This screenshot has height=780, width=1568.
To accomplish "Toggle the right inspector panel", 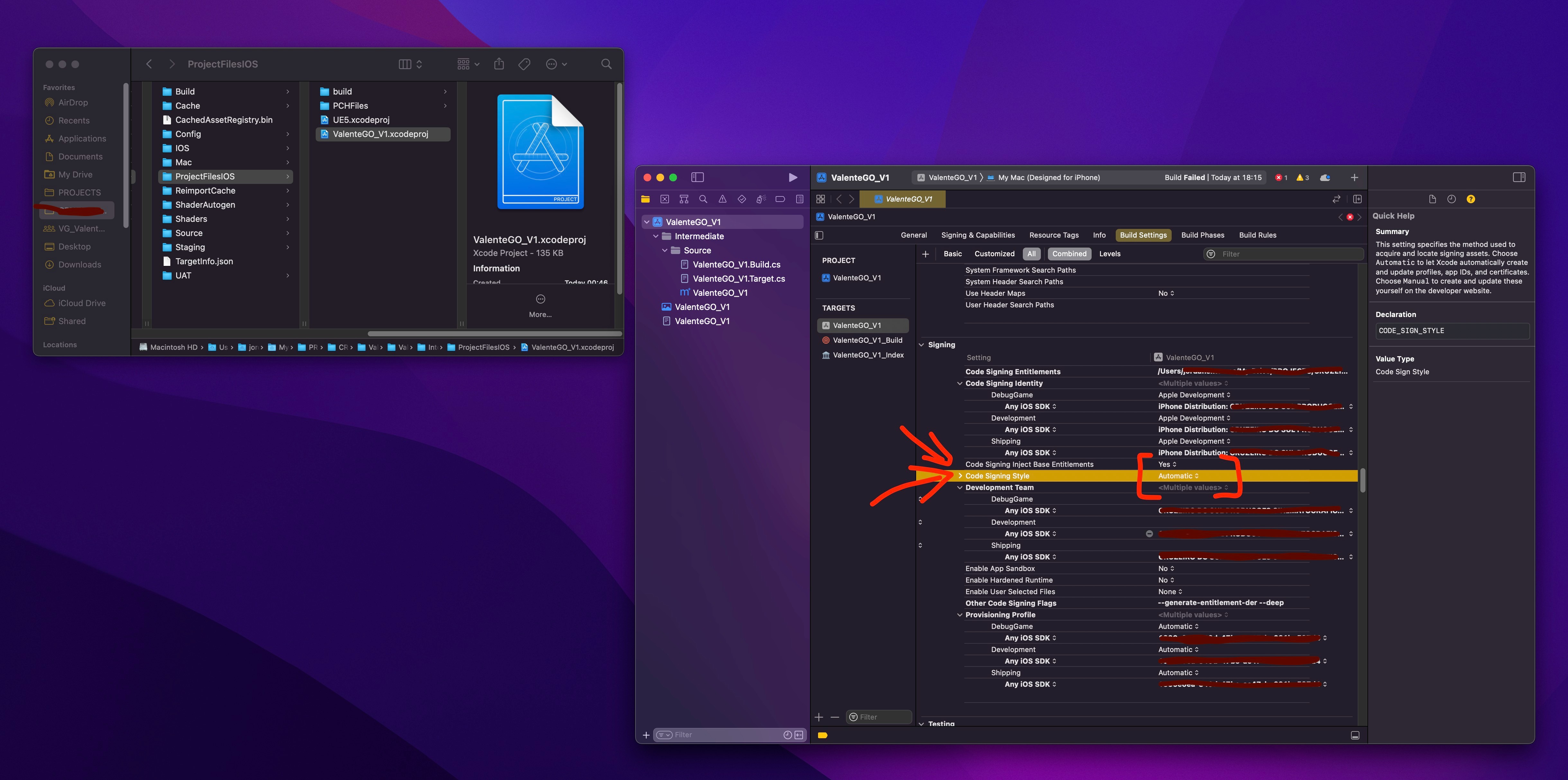I will (1519, 177).
